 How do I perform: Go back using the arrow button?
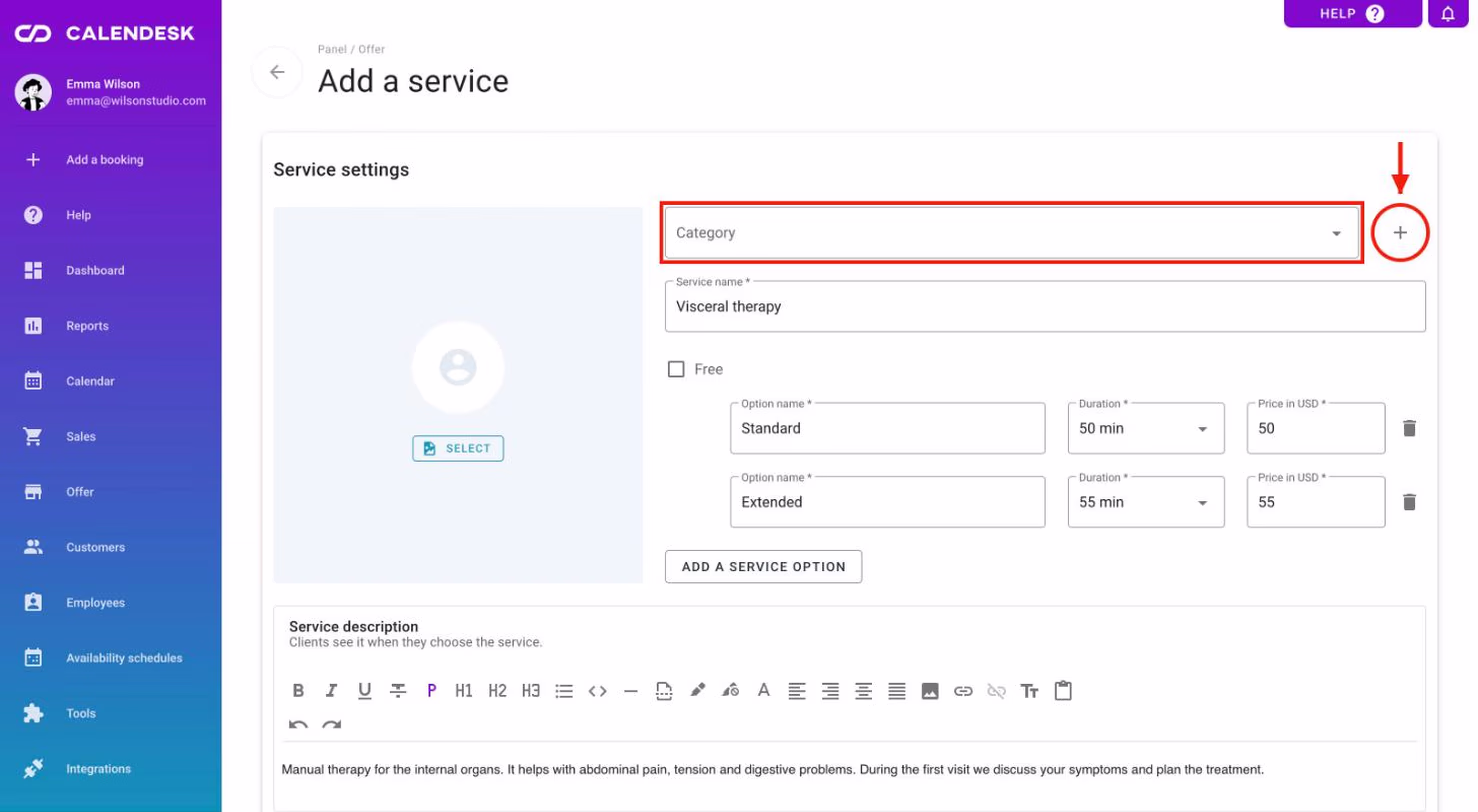pyautogui.click(x=277, y=72)
